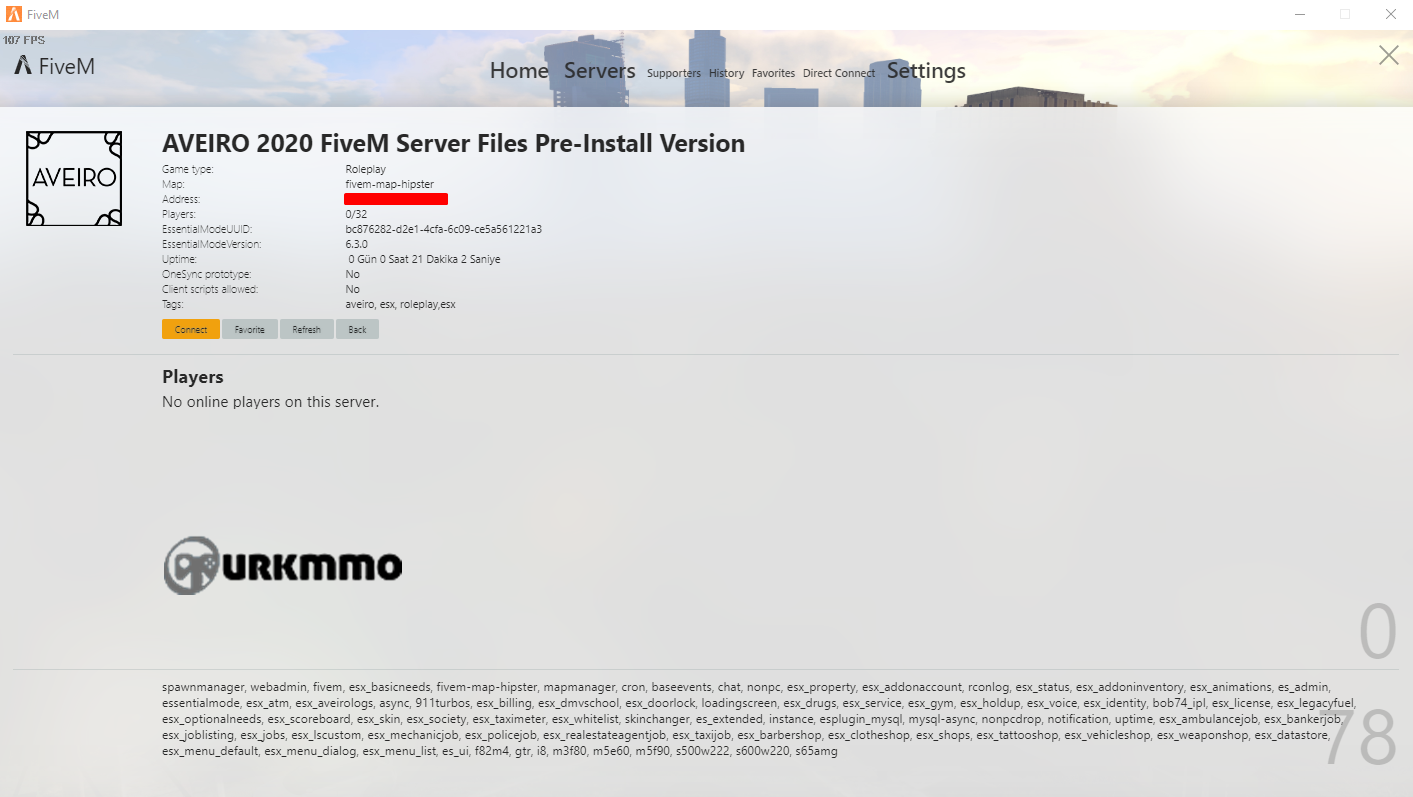
Task: Click the FiveM title bar app icon
Action: [13, 14]
